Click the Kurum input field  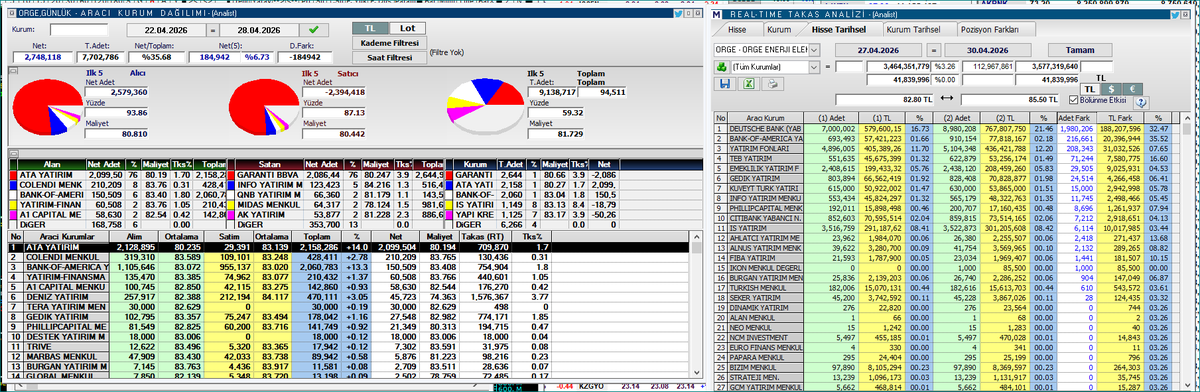[78, 30]
